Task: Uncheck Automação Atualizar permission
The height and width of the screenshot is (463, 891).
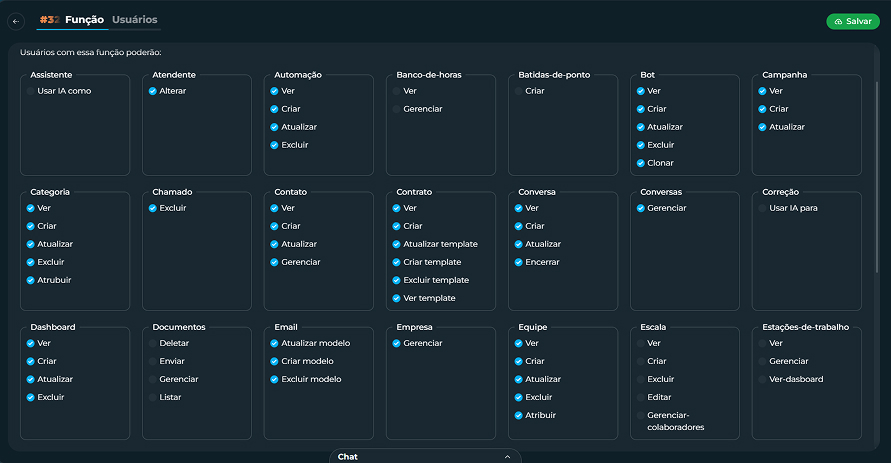Action: pyautogui.click(x=274, y=127)
